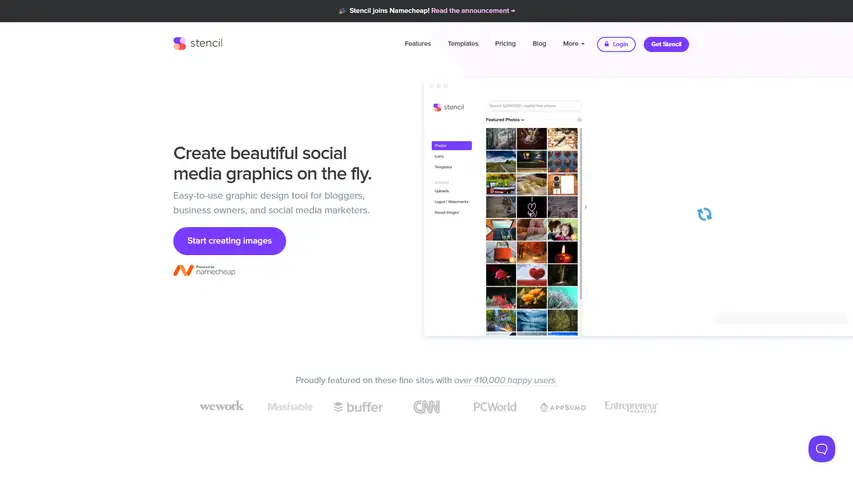Select the red rose photo thumbnail

point(500,275)
